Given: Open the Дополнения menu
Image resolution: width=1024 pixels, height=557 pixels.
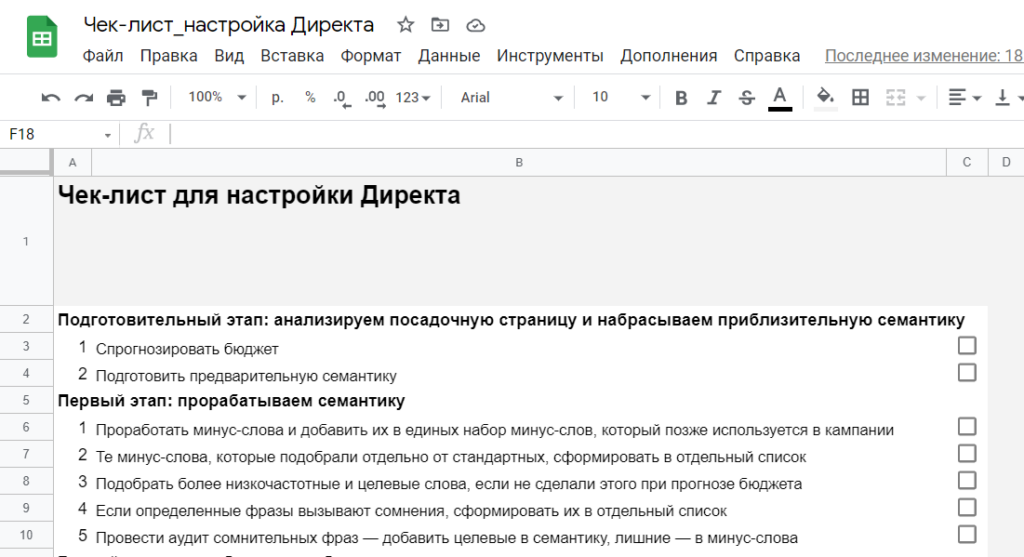Looking at the screenshot, I should (x=669, y=56).
